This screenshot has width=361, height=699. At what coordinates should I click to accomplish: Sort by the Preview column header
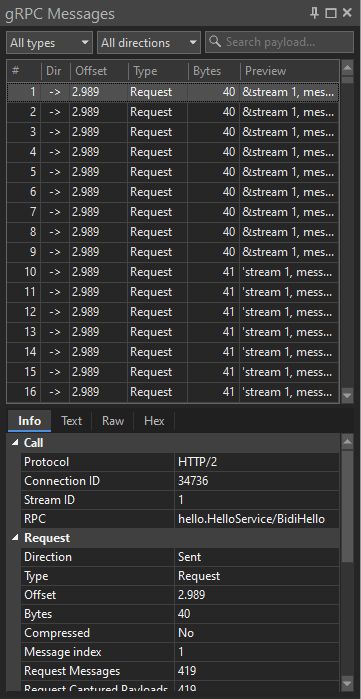point(290,71)
